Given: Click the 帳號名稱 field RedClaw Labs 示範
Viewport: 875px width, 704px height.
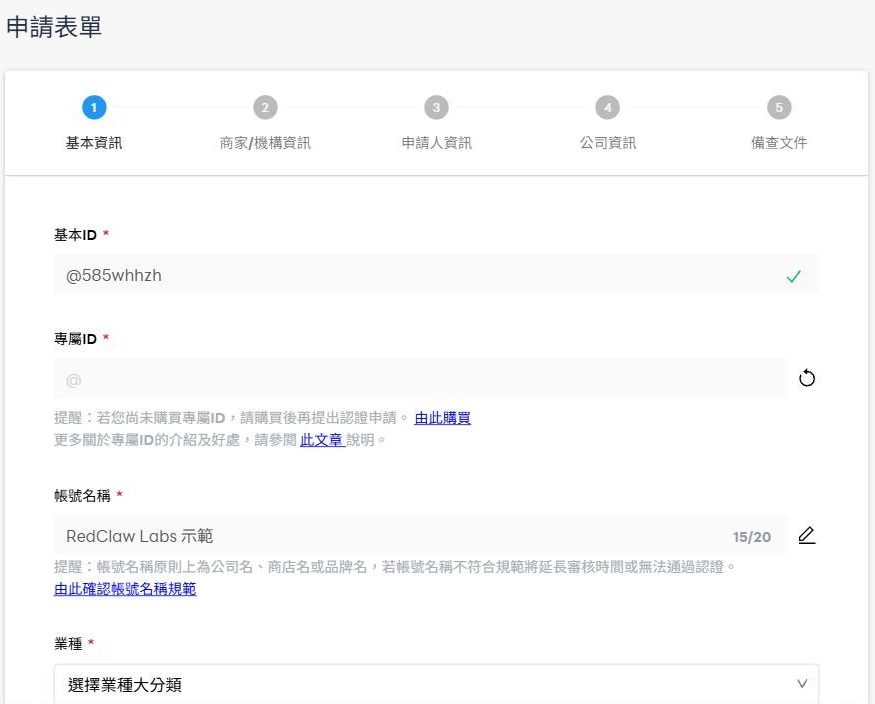Looking at the screenshot, I should click(420, 536).
